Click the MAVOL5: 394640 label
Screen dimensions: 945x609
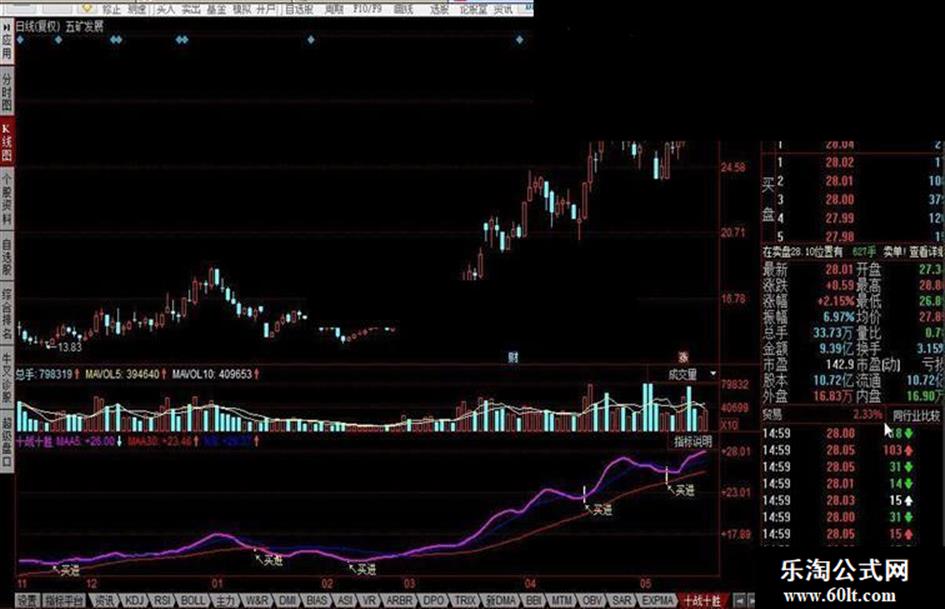(x=122, y=374)
